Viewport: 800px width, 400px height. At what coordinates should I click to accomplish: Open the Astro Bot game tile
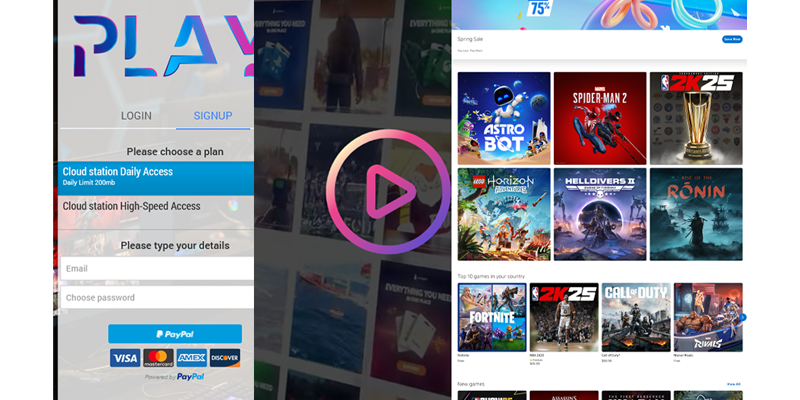tap(504, 118)
